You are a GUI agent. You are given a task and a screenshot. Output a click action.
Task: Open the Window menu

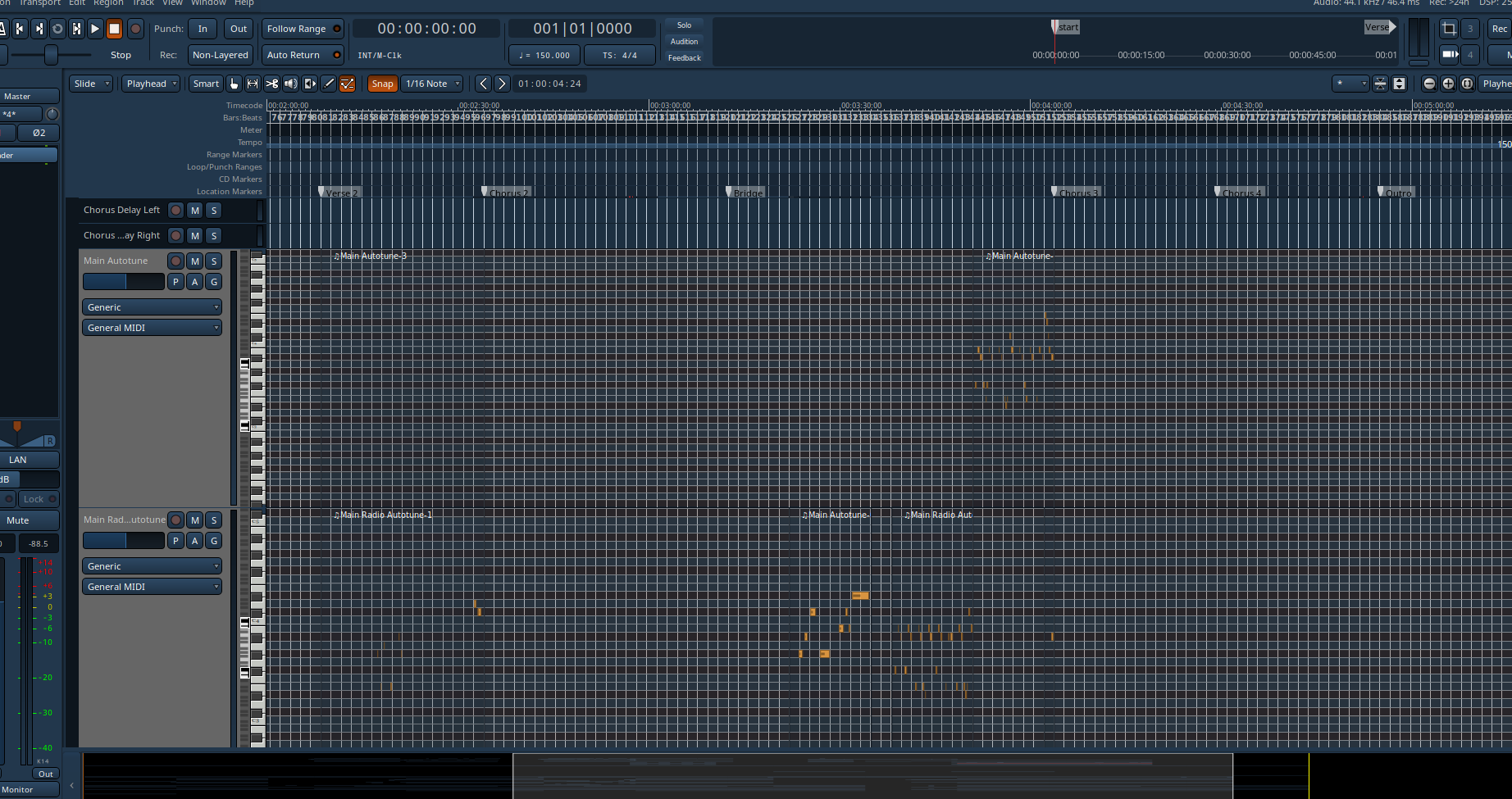[x=208, y=3]
